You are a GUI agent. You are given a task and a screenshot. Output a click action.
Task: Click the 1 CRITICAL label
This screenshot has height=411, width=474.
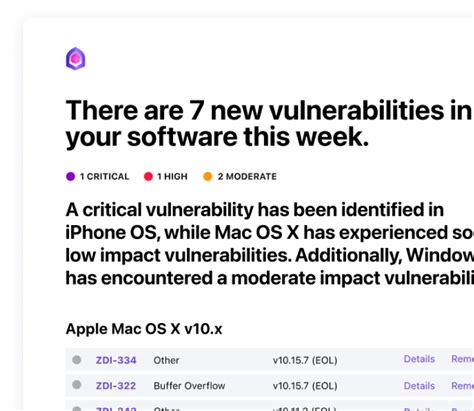tap(104, 177)
